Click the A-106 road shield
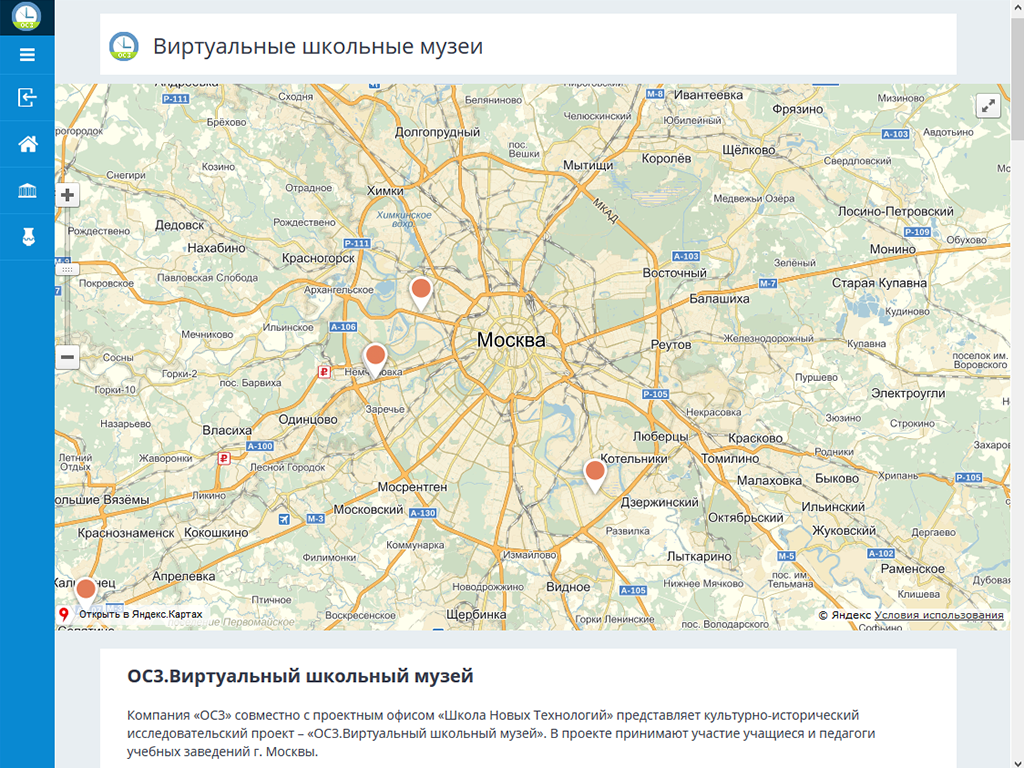Screen dimensions: 1024x768 [344, 327]
